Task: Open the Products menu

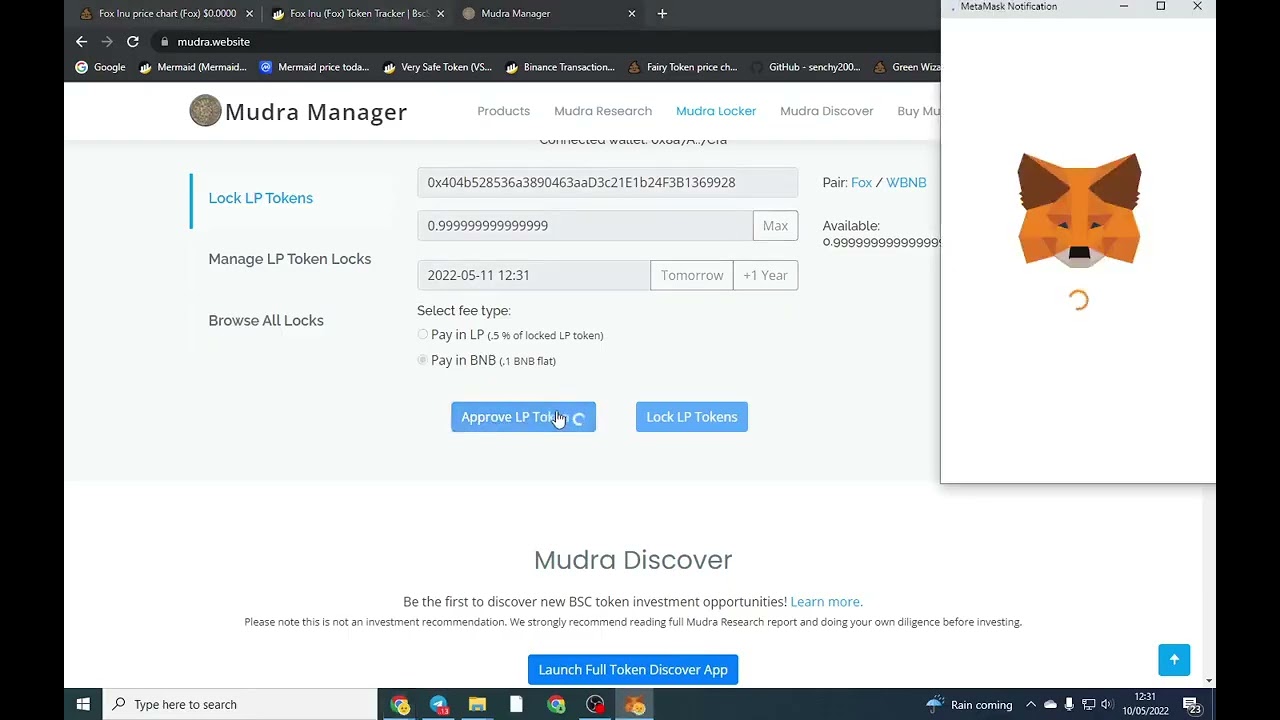Action: pos(503,111)
